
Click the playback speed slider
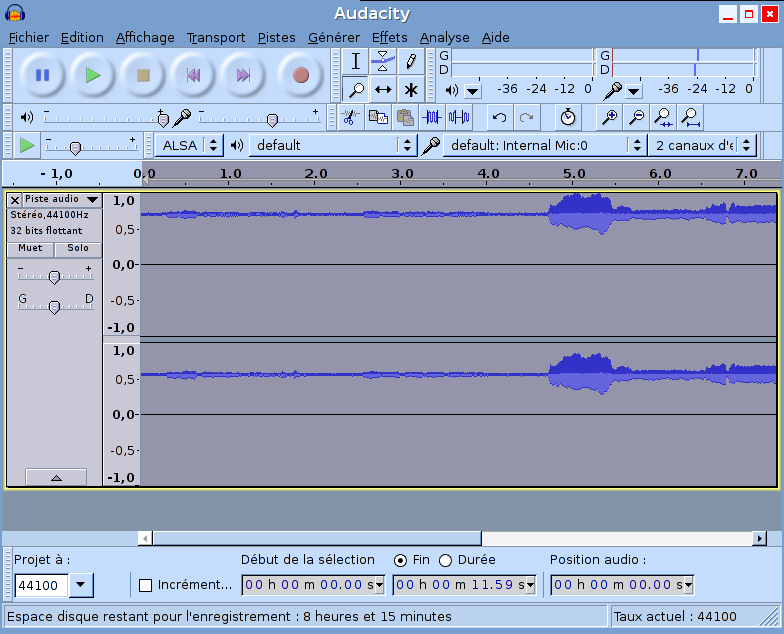[x=90, y=146]
